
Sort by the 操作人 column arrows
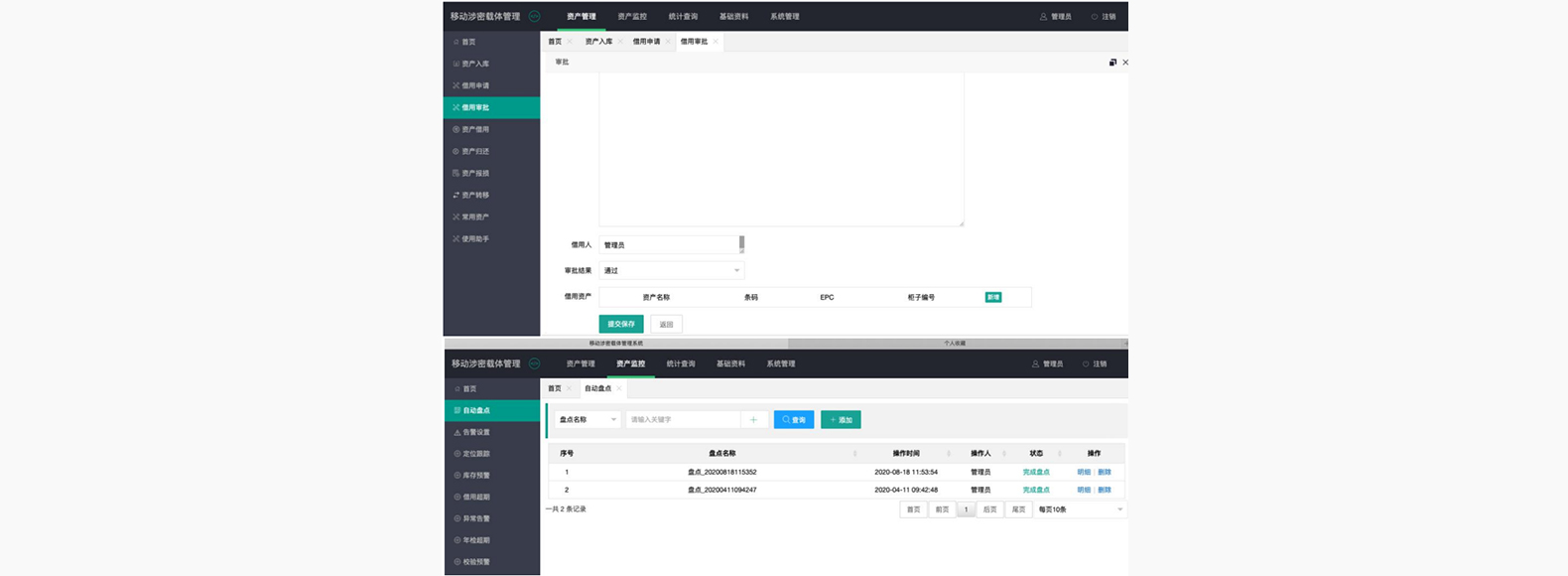pos(1004,454)
